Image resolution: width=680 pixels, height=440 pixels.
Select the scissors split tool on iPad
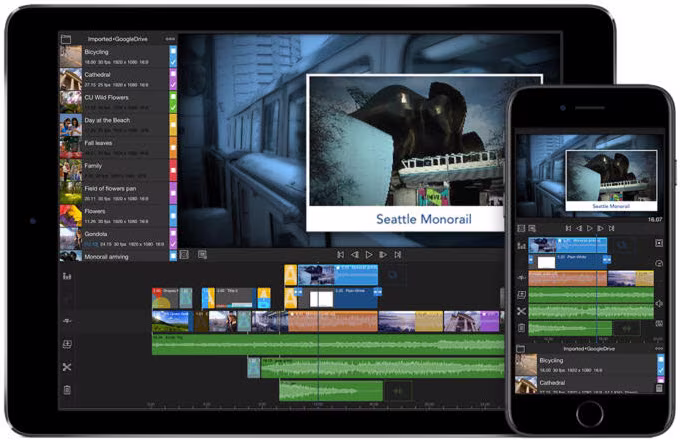67,367
